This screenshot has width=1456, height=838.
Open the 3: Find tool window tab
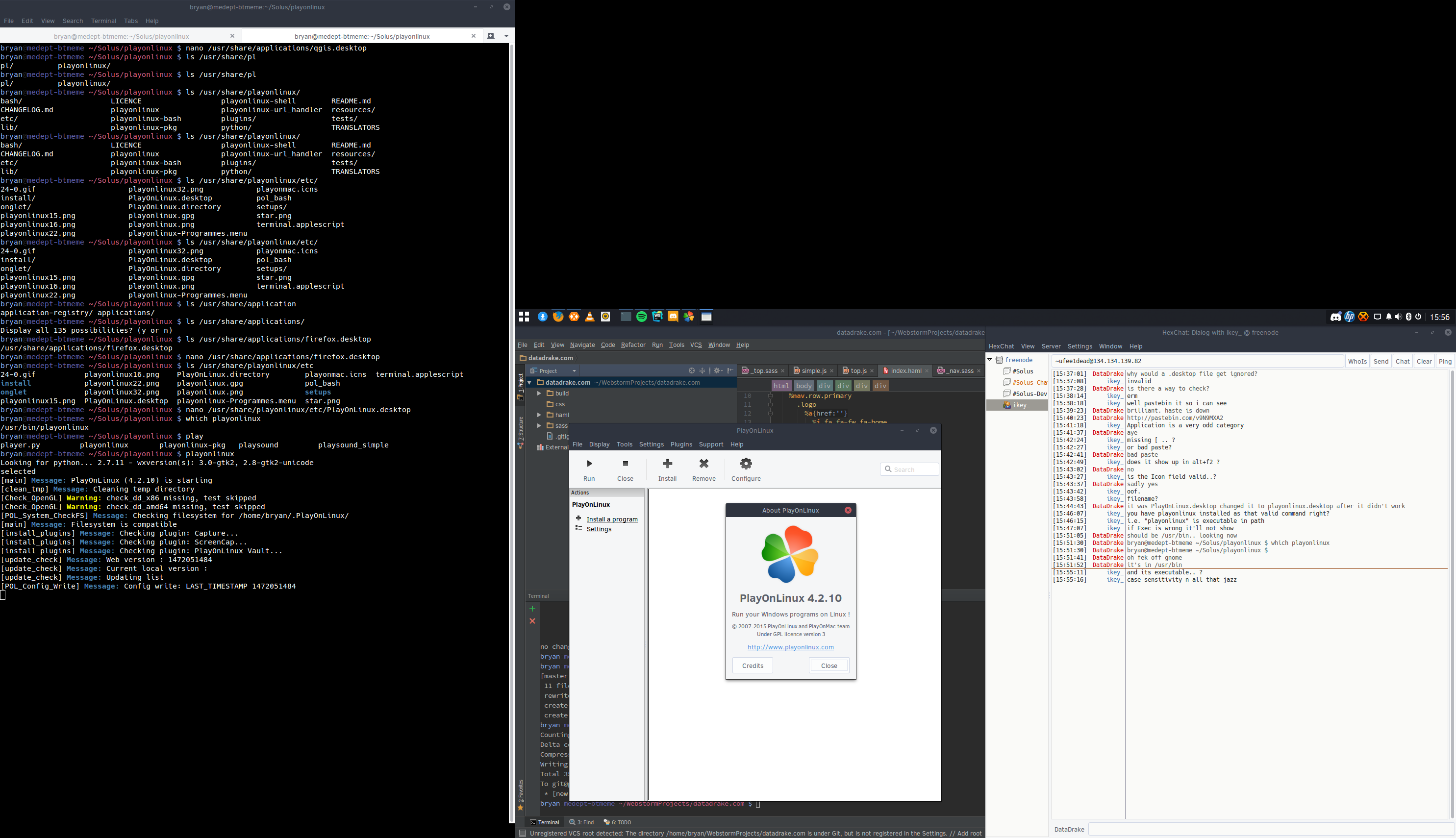(581, 823)
